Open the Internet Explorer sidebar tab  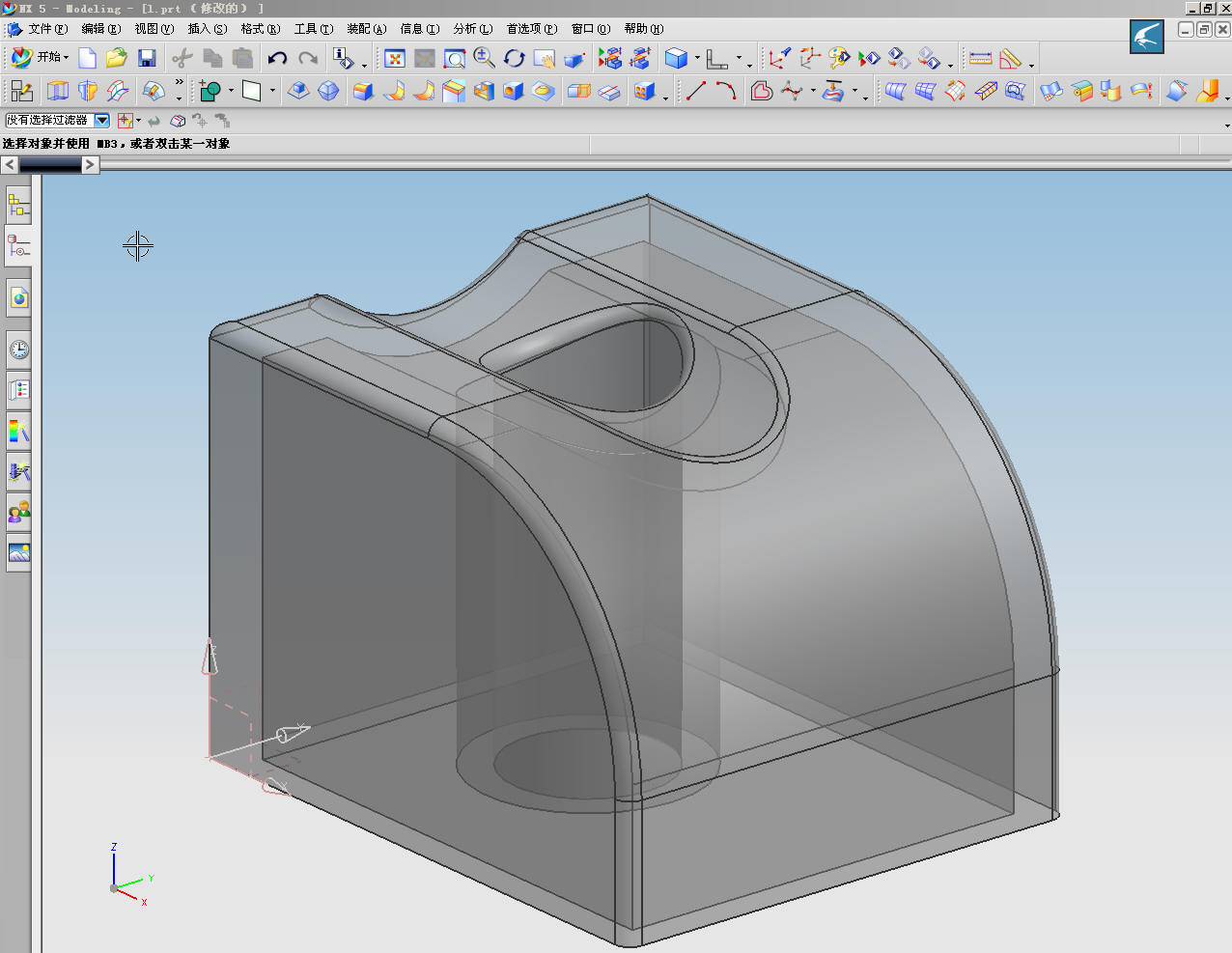tap(18, 298)
